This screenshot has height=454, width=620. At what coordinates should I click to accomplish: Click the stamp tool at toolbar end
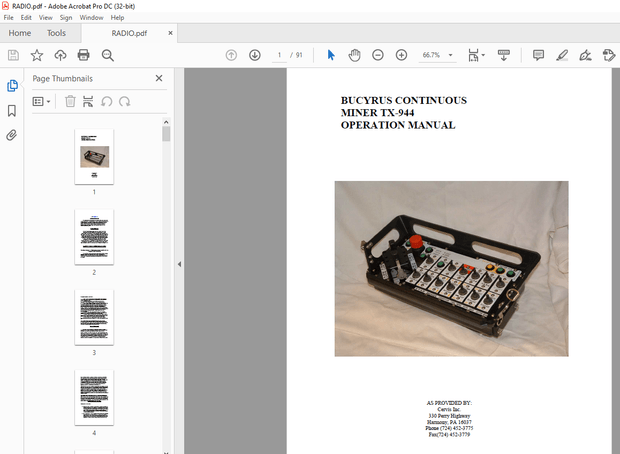coord(609,55)
